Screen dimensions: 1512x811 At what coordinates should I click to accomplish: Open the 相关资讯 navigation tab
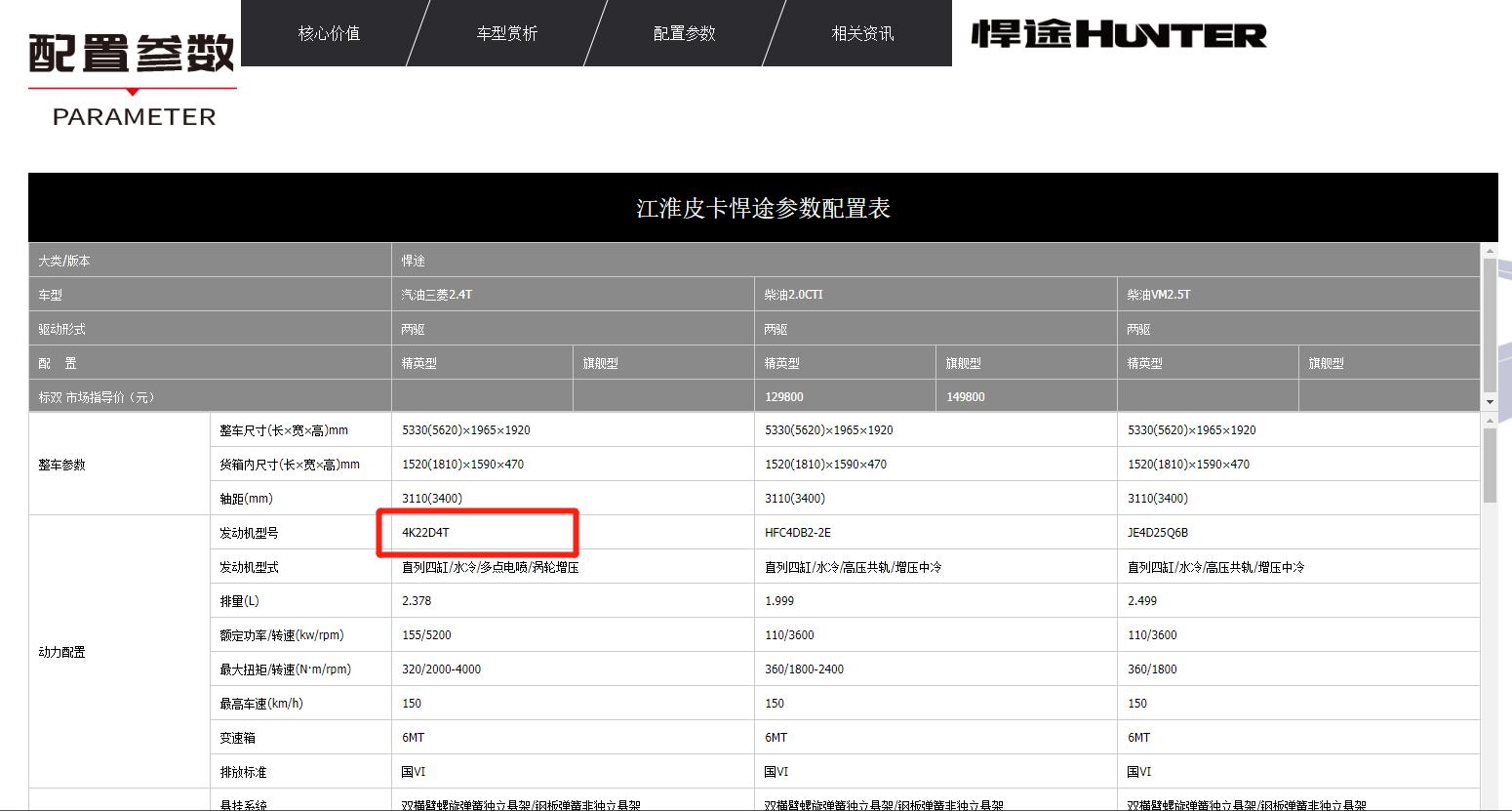tap(861, 32)
